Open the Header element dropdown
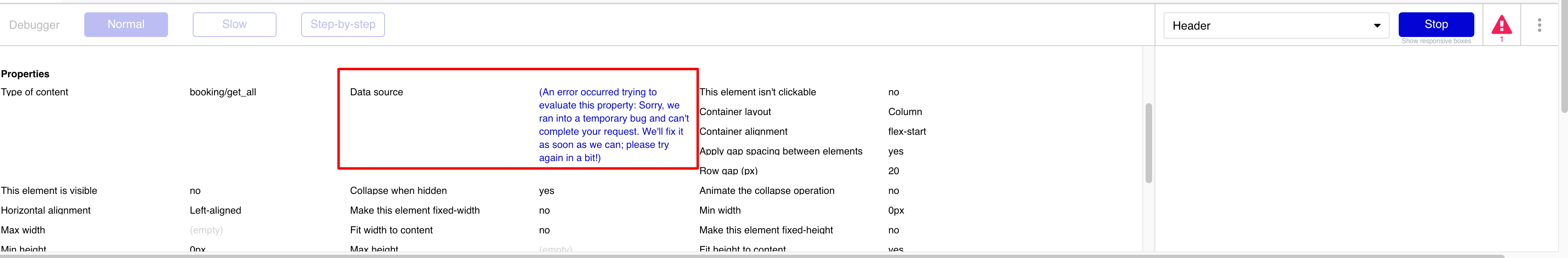 (1275, 25)
